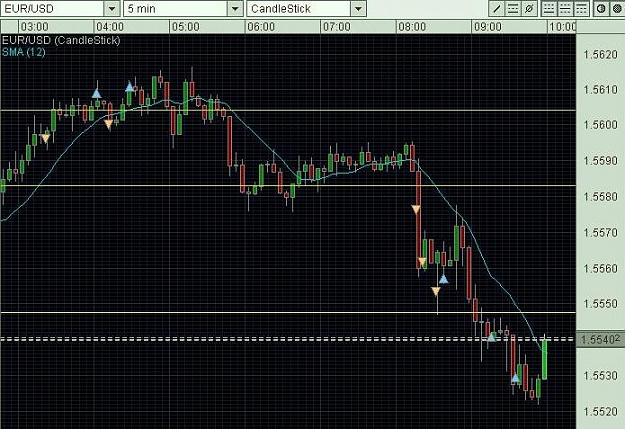
Task: Click the 1.5580 price axis label
Action: tap(601, 197)
